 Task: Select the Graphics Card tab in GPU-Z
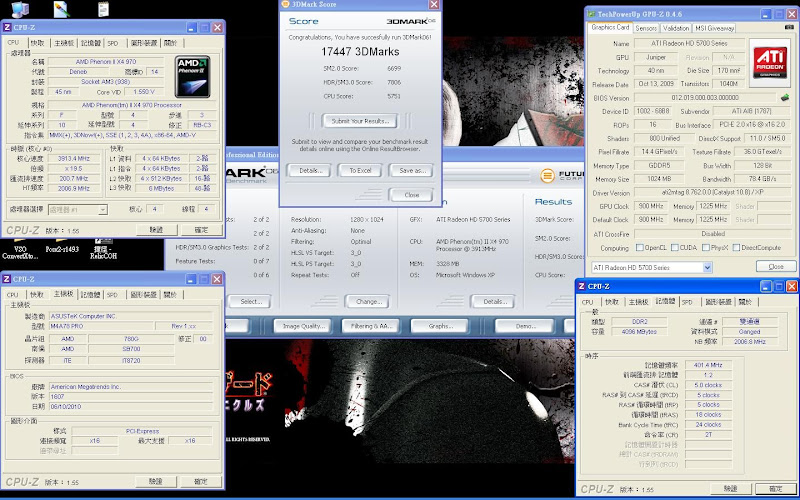point(610,28)
